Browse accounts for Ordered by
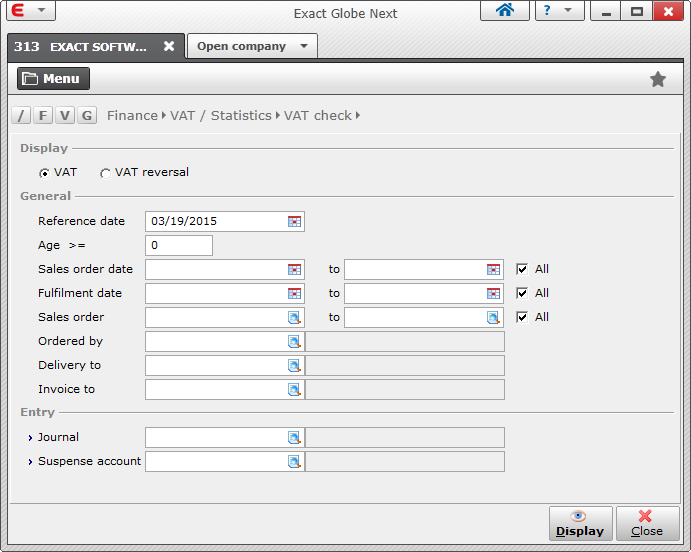691x552 pixels. (294, 341)
